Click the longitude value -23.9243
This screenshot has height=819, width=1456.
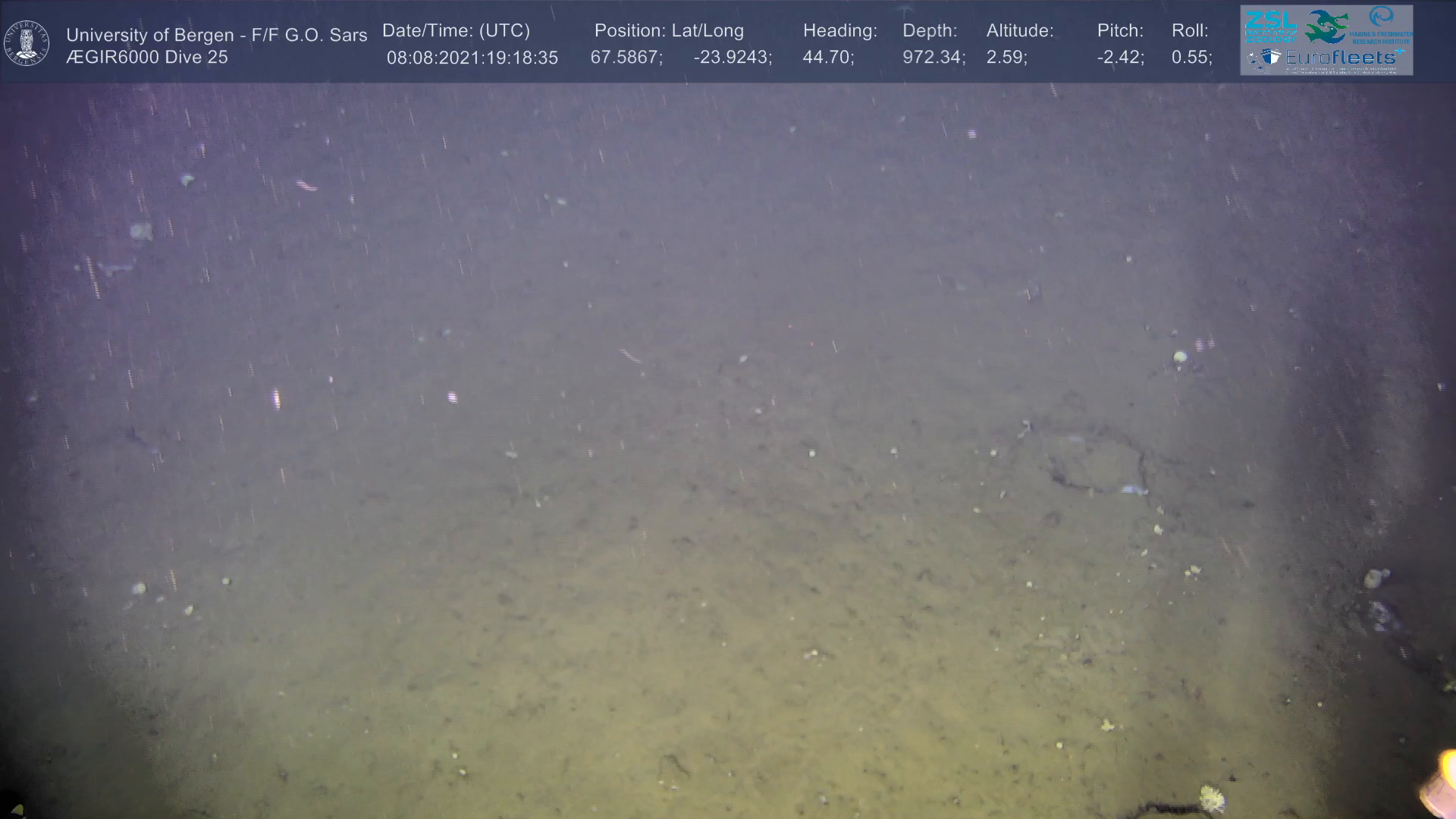732,58
